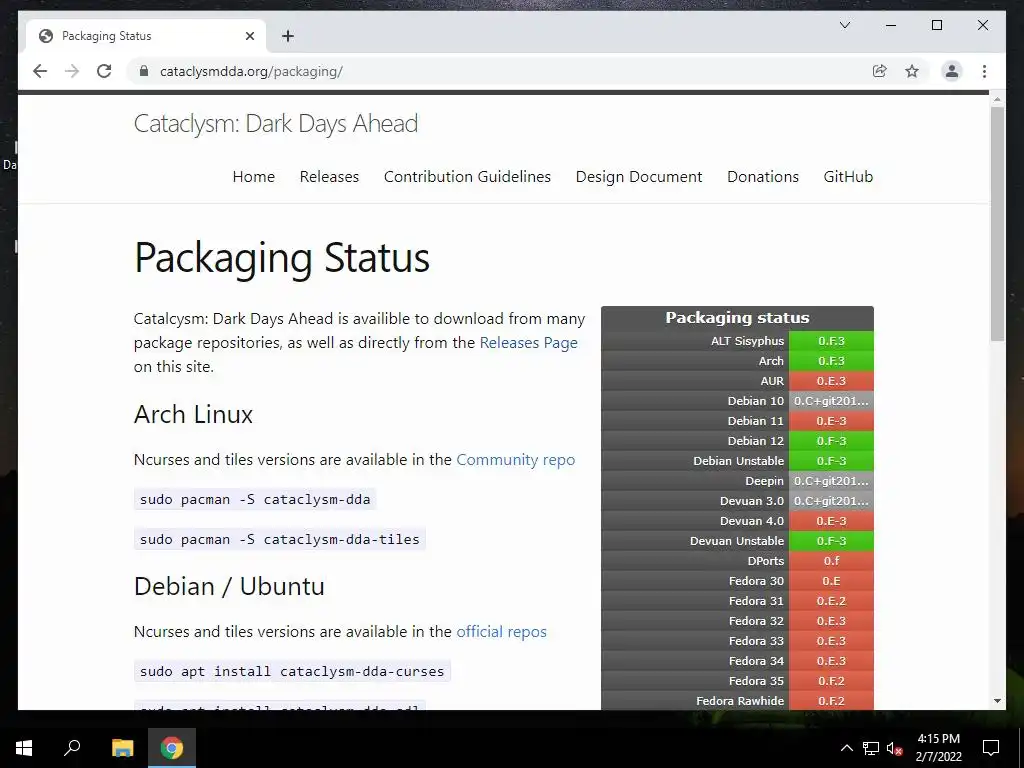Image resolution: width=1024 pixels, height=768 pixels.
Task: Open the Chrome profile avatar
Action: click(x=952, y=71)
